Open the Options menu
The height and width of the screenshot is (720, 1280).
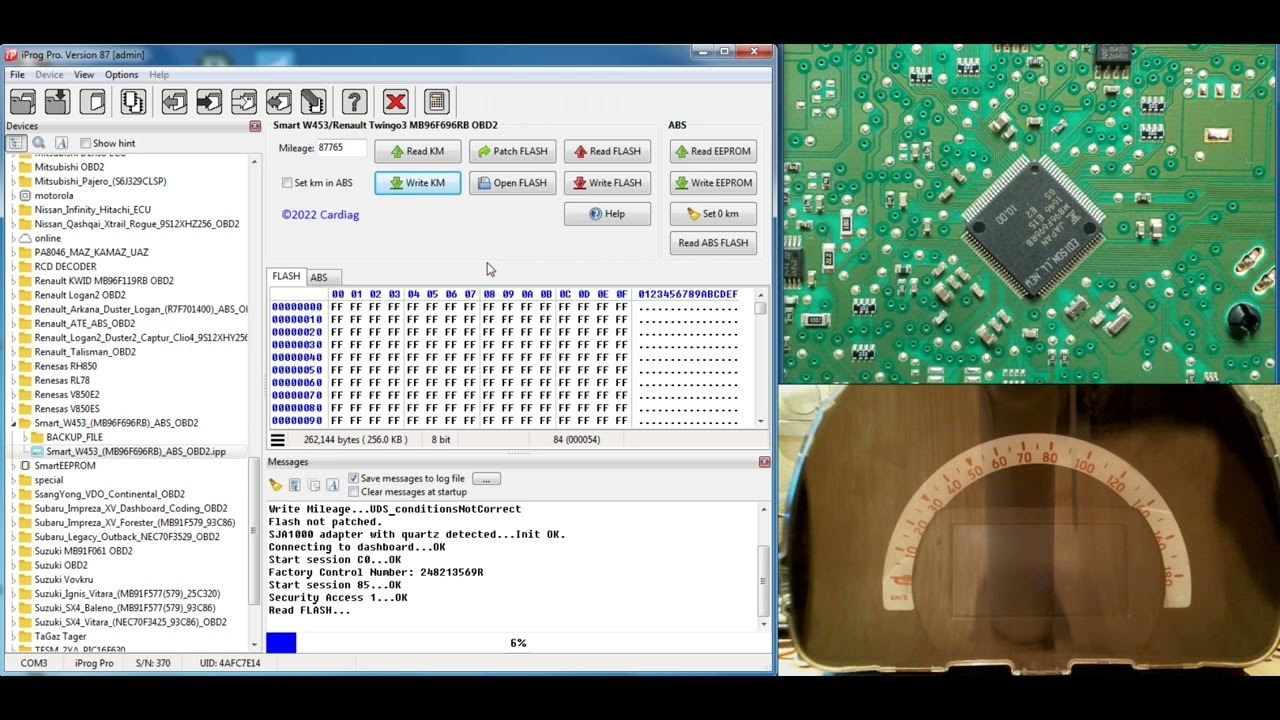121,75
